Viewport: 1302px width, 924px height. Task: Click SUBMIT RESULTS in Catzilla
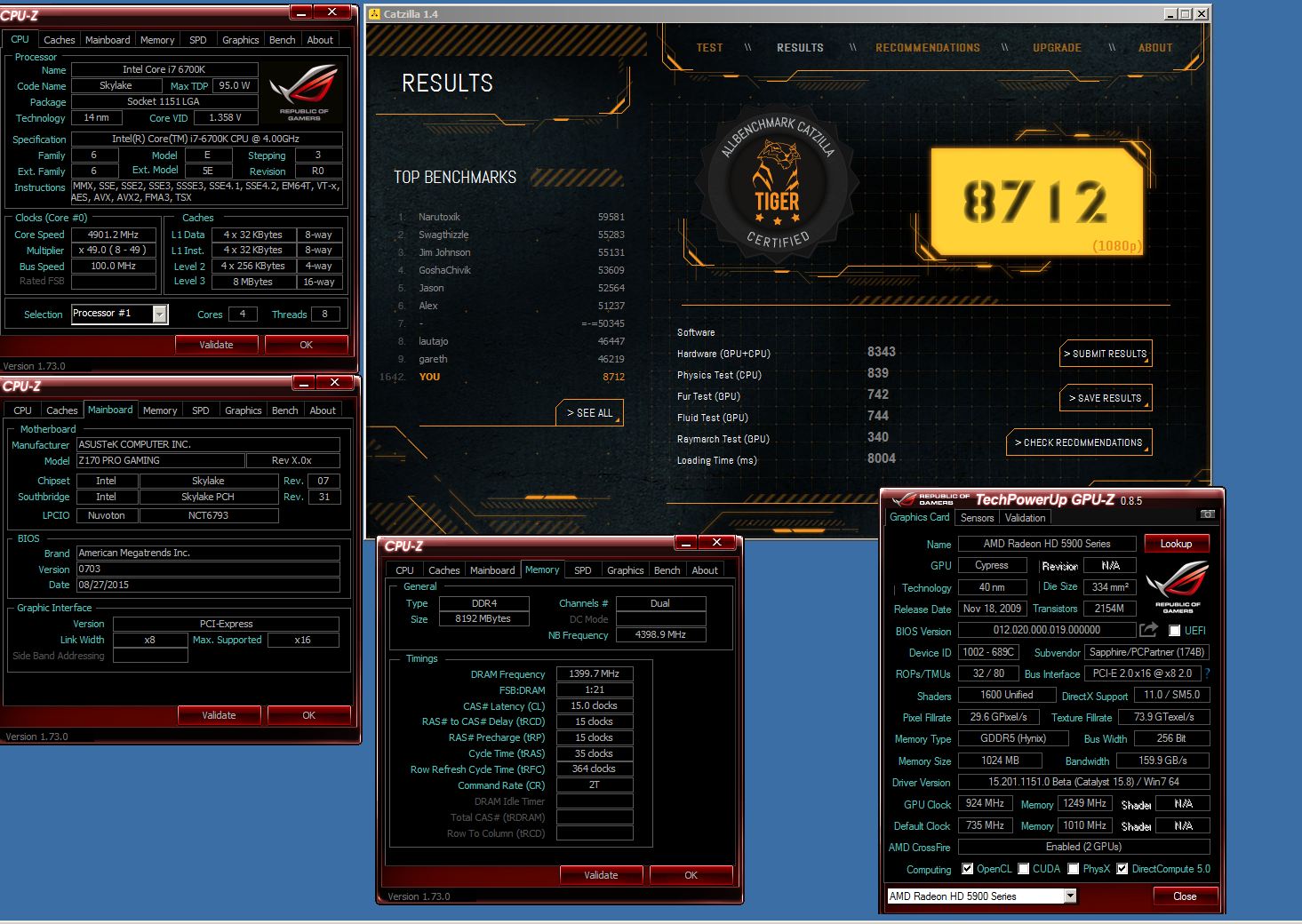click(1106, 354)
